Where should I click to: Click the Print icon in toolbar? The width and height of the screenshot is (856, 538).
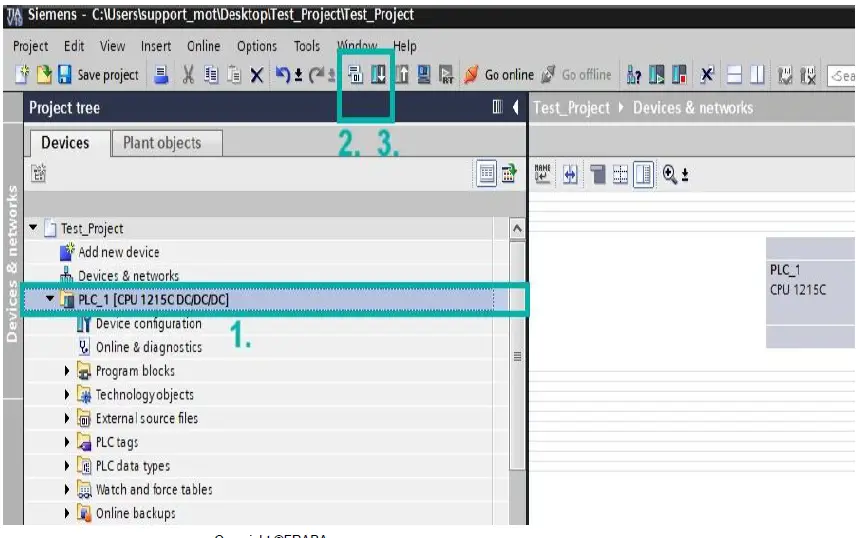point(160,75)
